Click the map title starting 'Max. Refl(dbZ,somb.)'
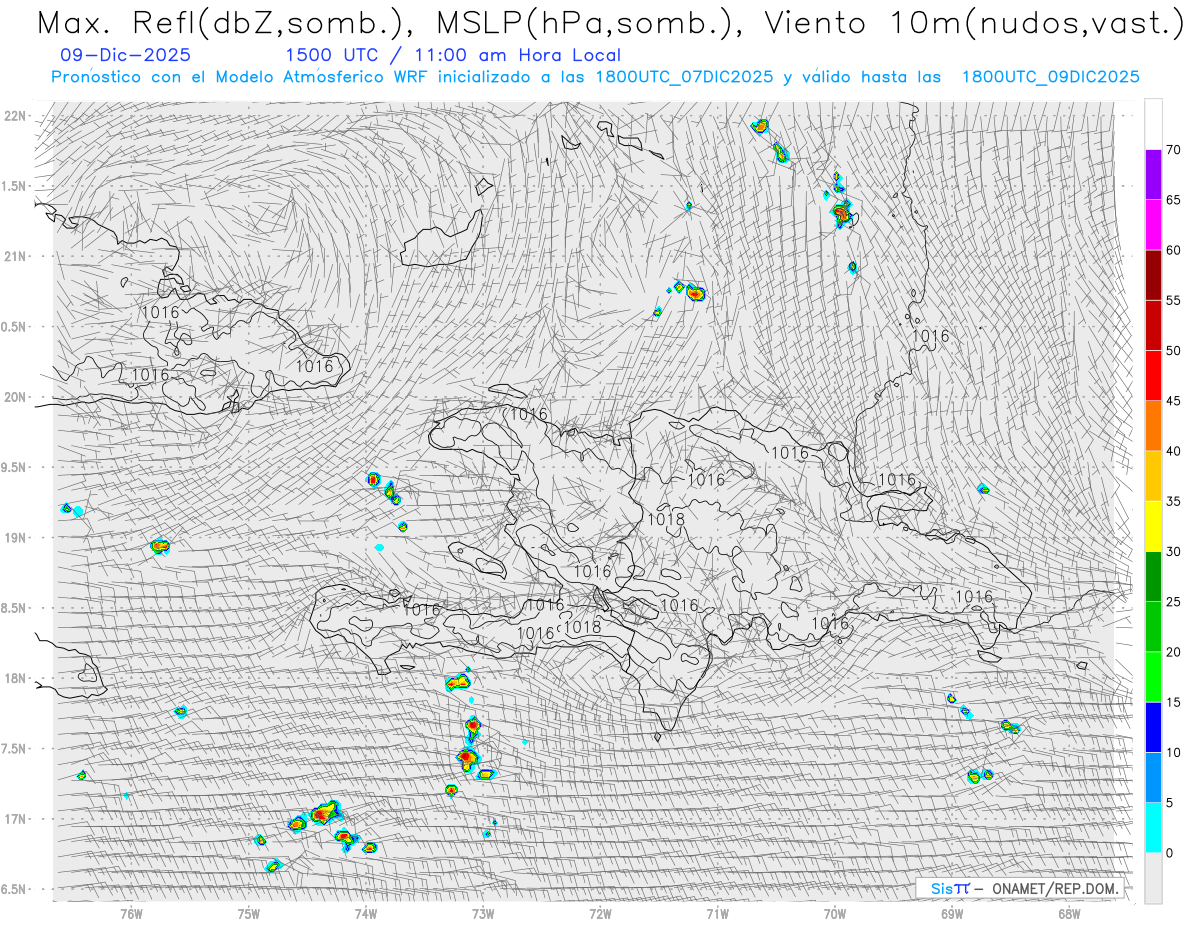 (609, 23)
